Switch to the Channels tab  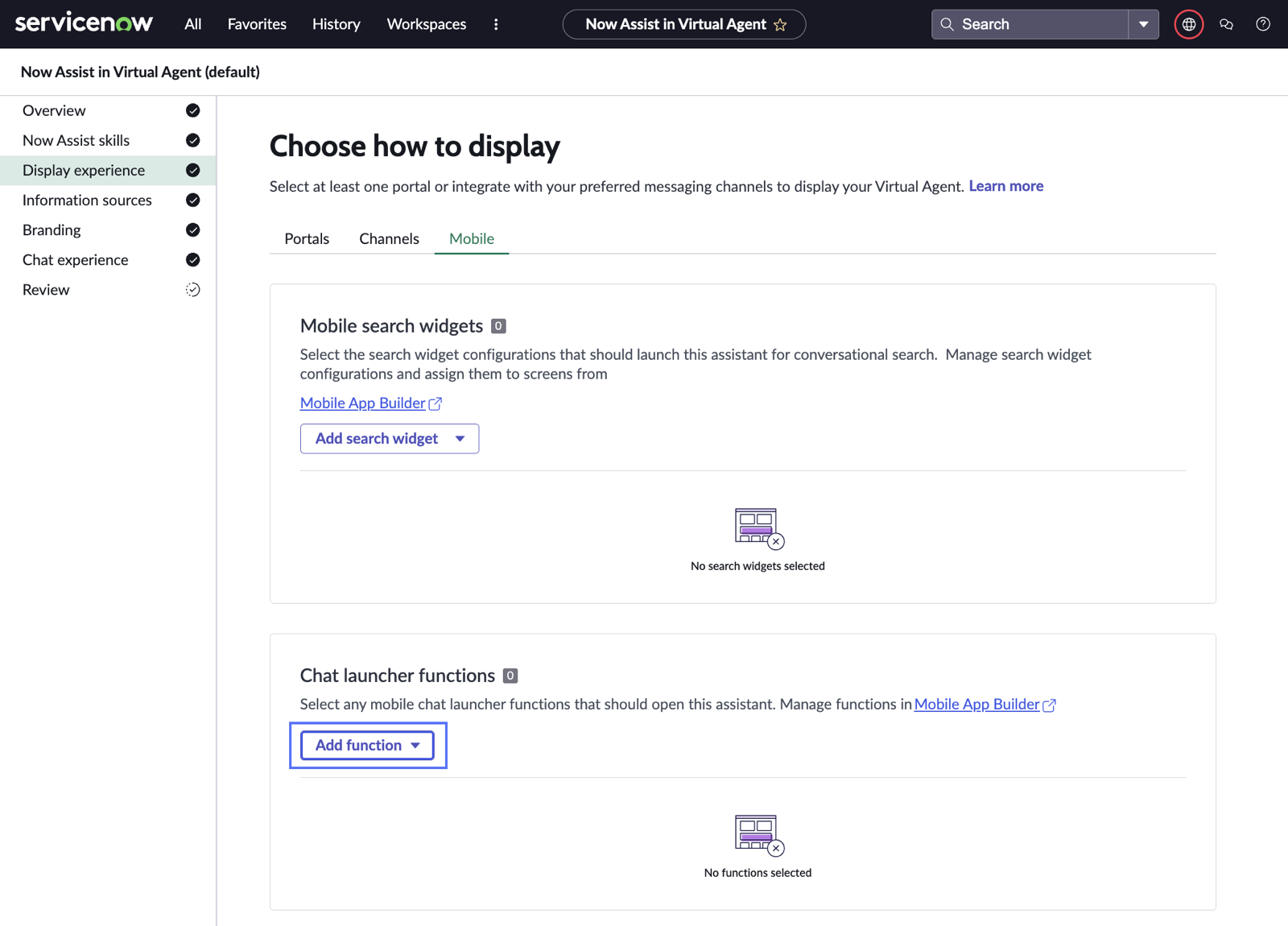click(x=389, y=238)
